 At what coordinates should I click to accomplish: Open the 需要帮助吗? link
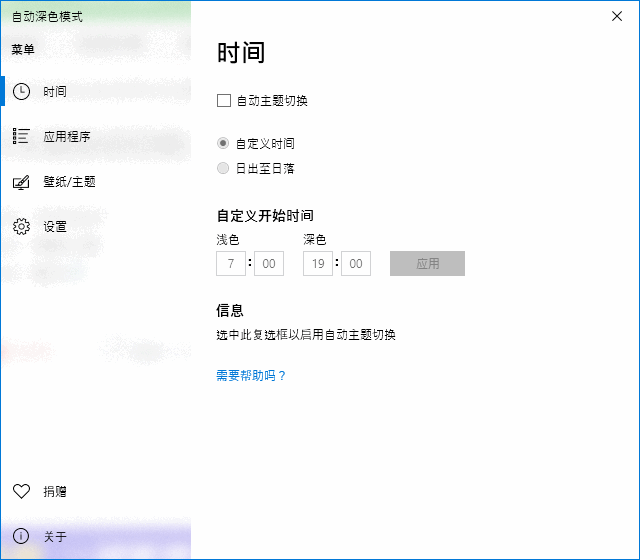(x=251, y=376)
